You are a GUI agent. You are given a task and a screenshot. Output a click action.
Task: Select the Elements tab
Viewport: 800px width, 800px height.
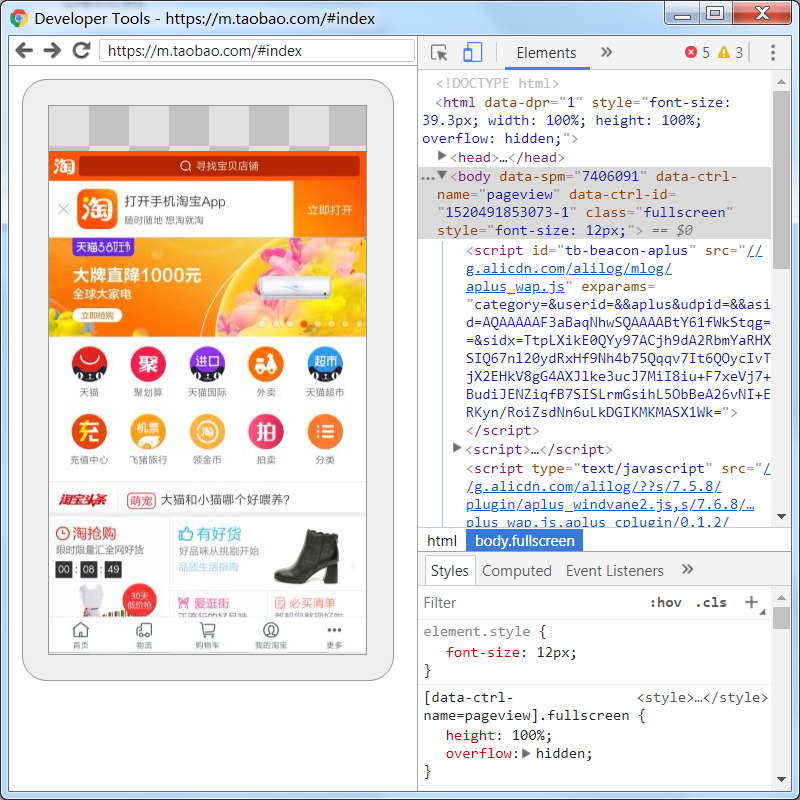coord(546,53)
